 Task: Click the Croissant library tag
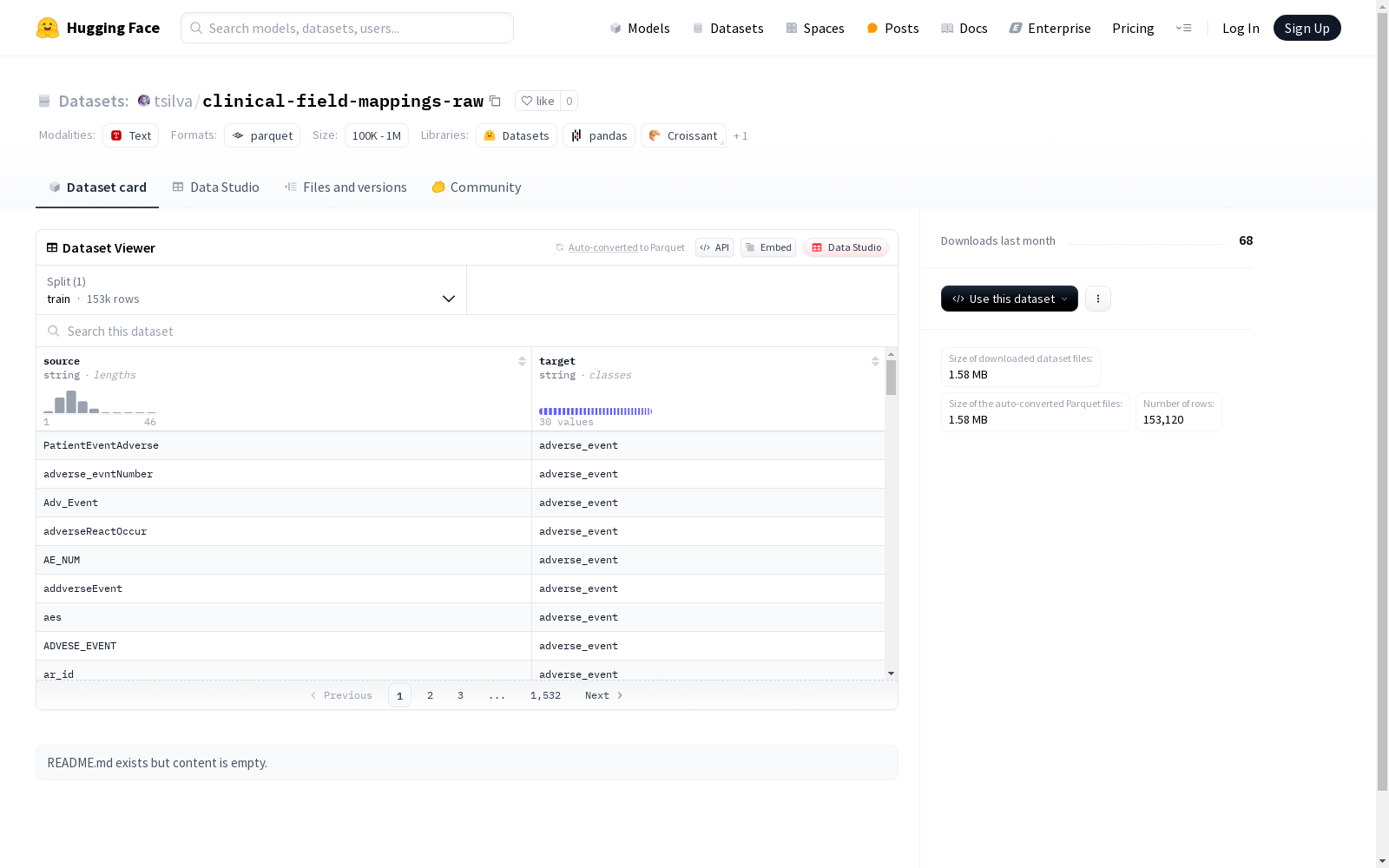(683, 135)
